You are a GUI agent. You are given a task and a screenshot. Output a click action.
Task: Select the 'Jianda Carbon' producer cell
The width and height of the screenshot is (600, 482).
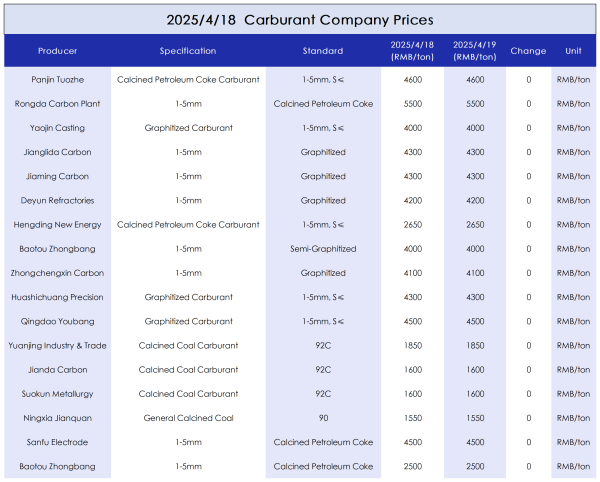[x=57, y=370]
